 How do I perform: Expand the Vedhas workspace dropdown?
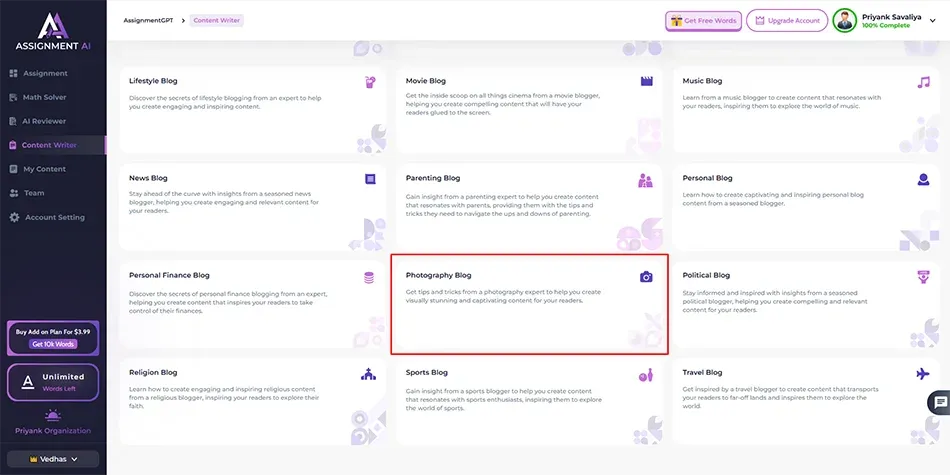click(53, 459)
